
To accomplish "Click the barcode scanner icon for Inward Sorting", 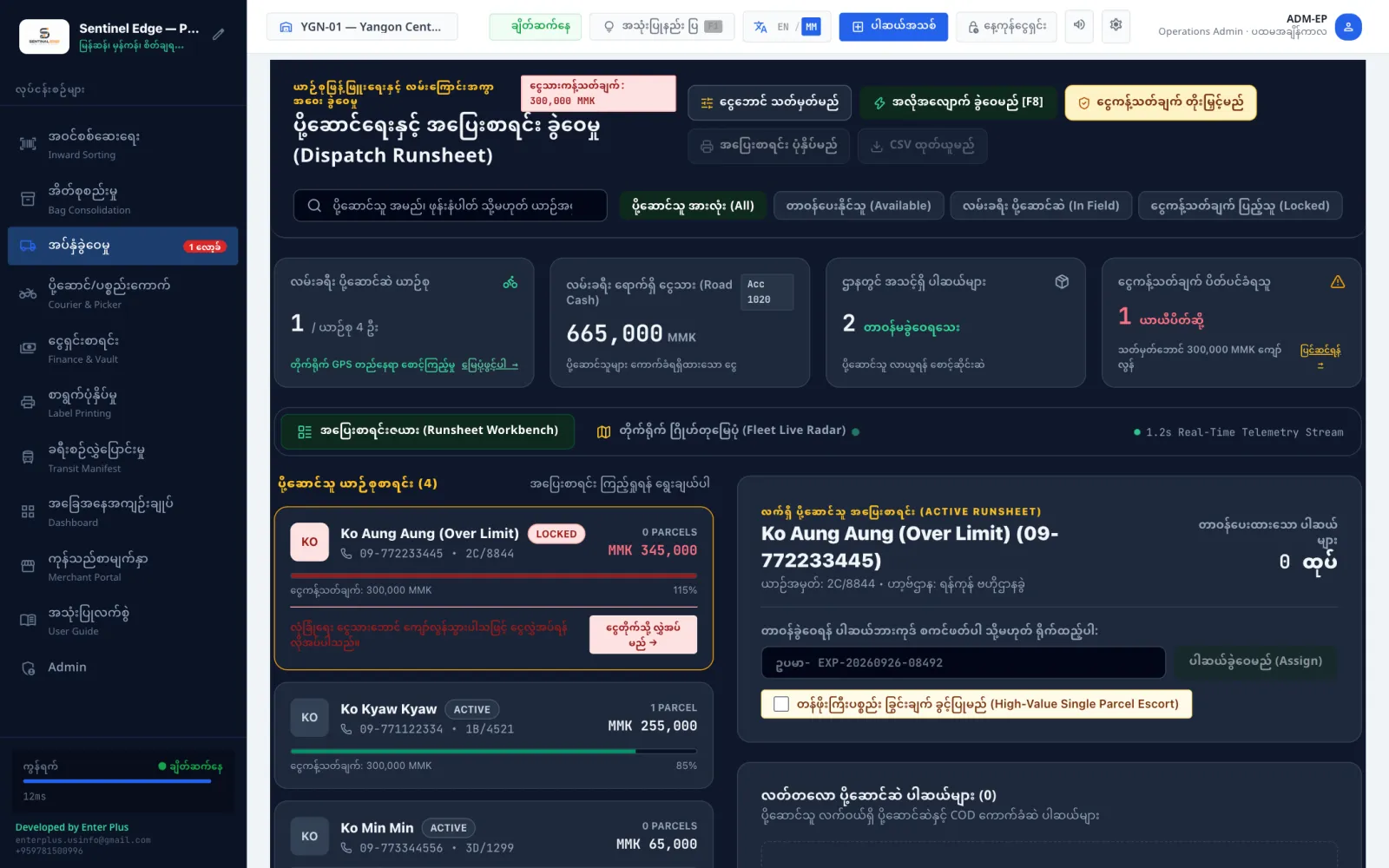I will [x=28, y=144].
